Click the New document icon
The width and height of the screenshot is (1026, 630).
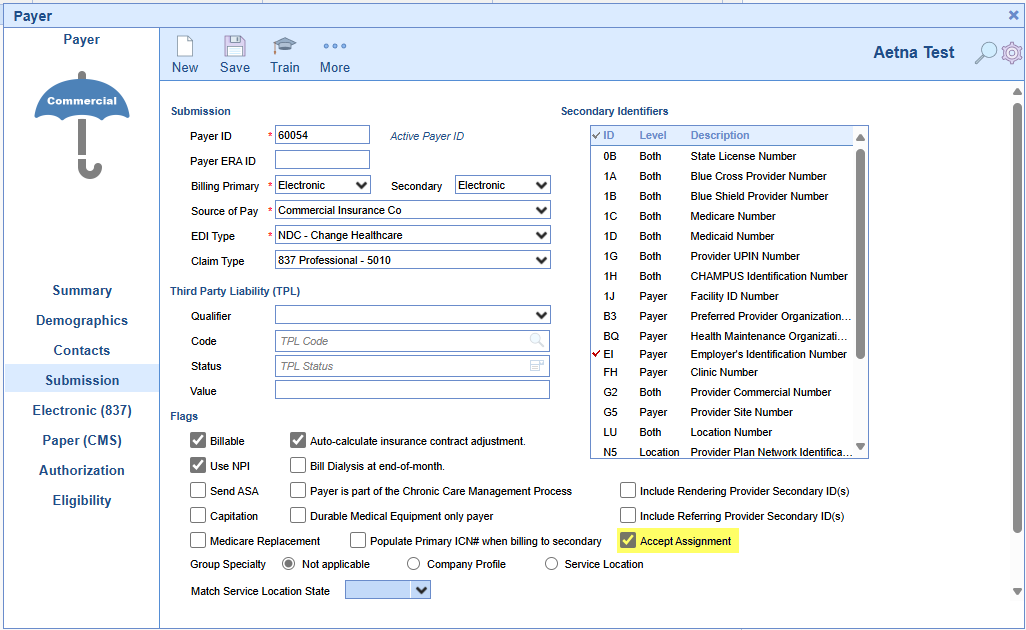pyautogui.click(x=185, y=47)
